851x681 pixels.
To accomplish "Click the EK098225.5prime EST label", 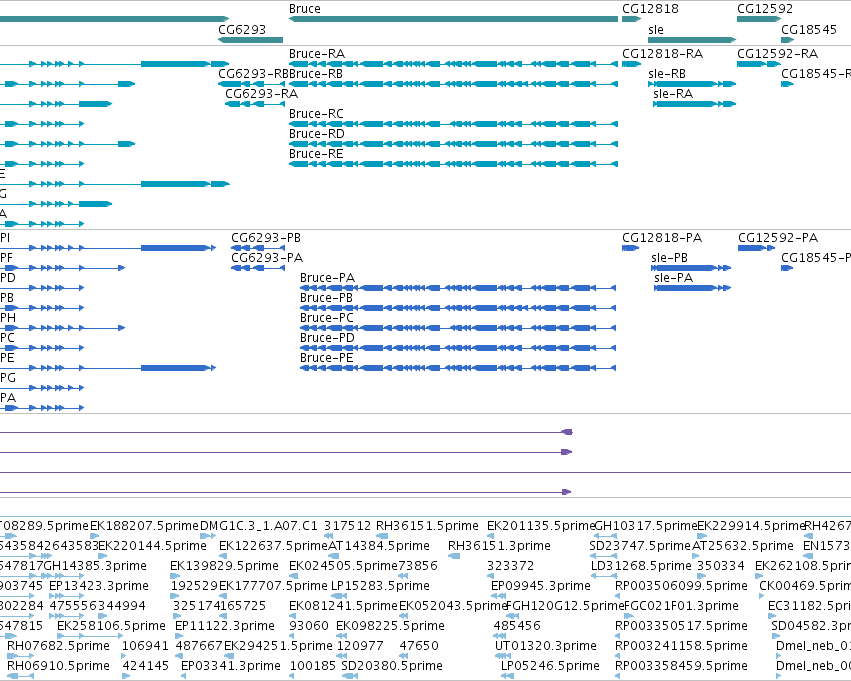I will [390, 626].
